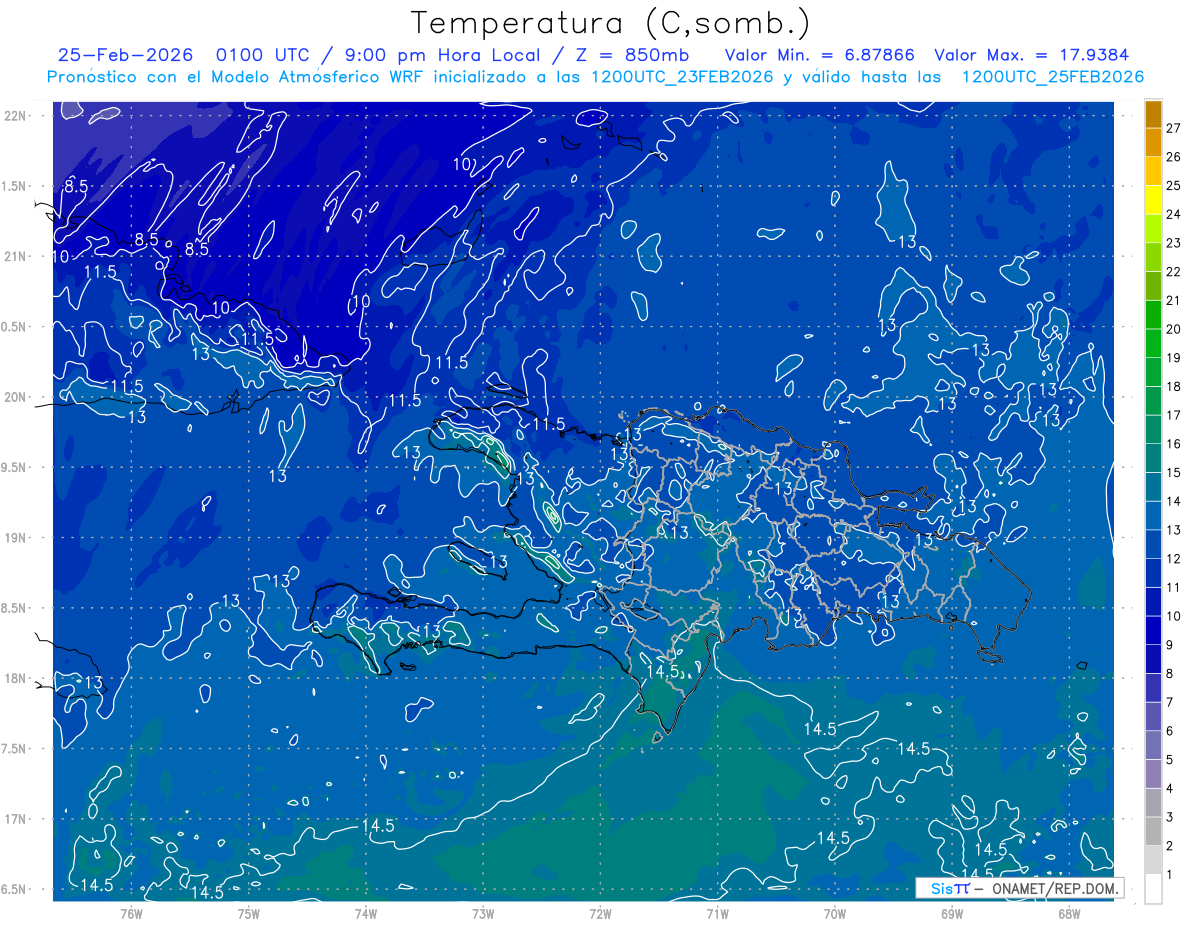Select the date text "25-Feb-2026"
Screen dimensions: 1200x927
pyautogui.click(x=124, y=56)
